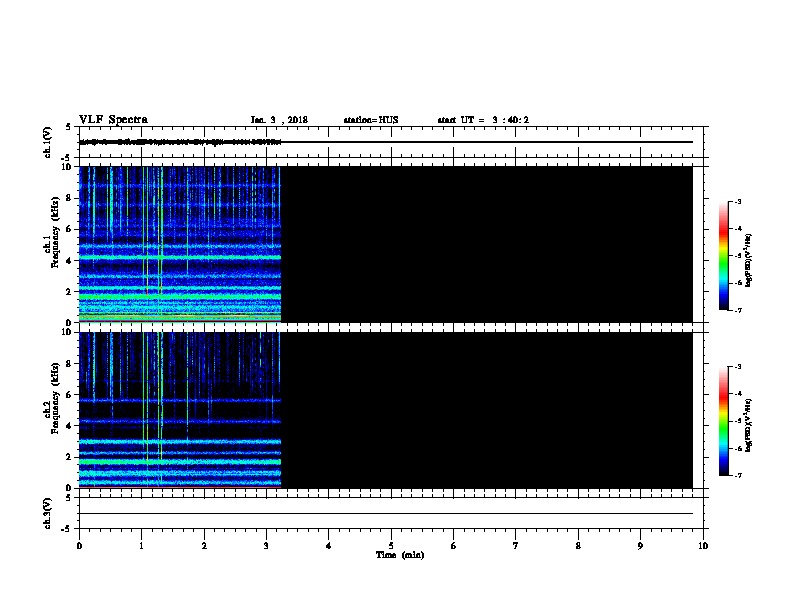
Task: Click the ch.1 color scale "log(PSD)" label
Action: [x=749, y=261]
